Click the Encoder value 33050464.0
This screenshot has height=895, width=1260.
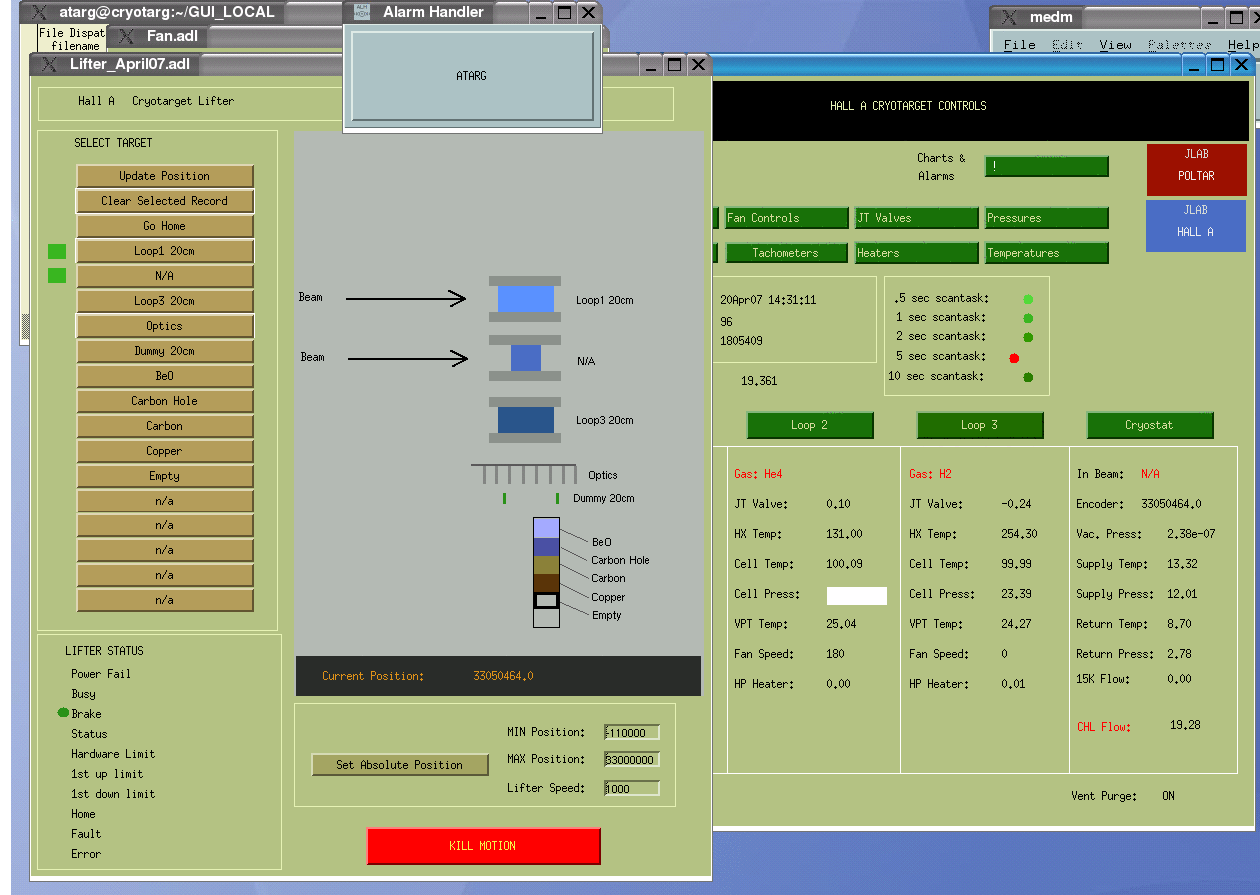pyautogui.click(x=1171, y=504)
